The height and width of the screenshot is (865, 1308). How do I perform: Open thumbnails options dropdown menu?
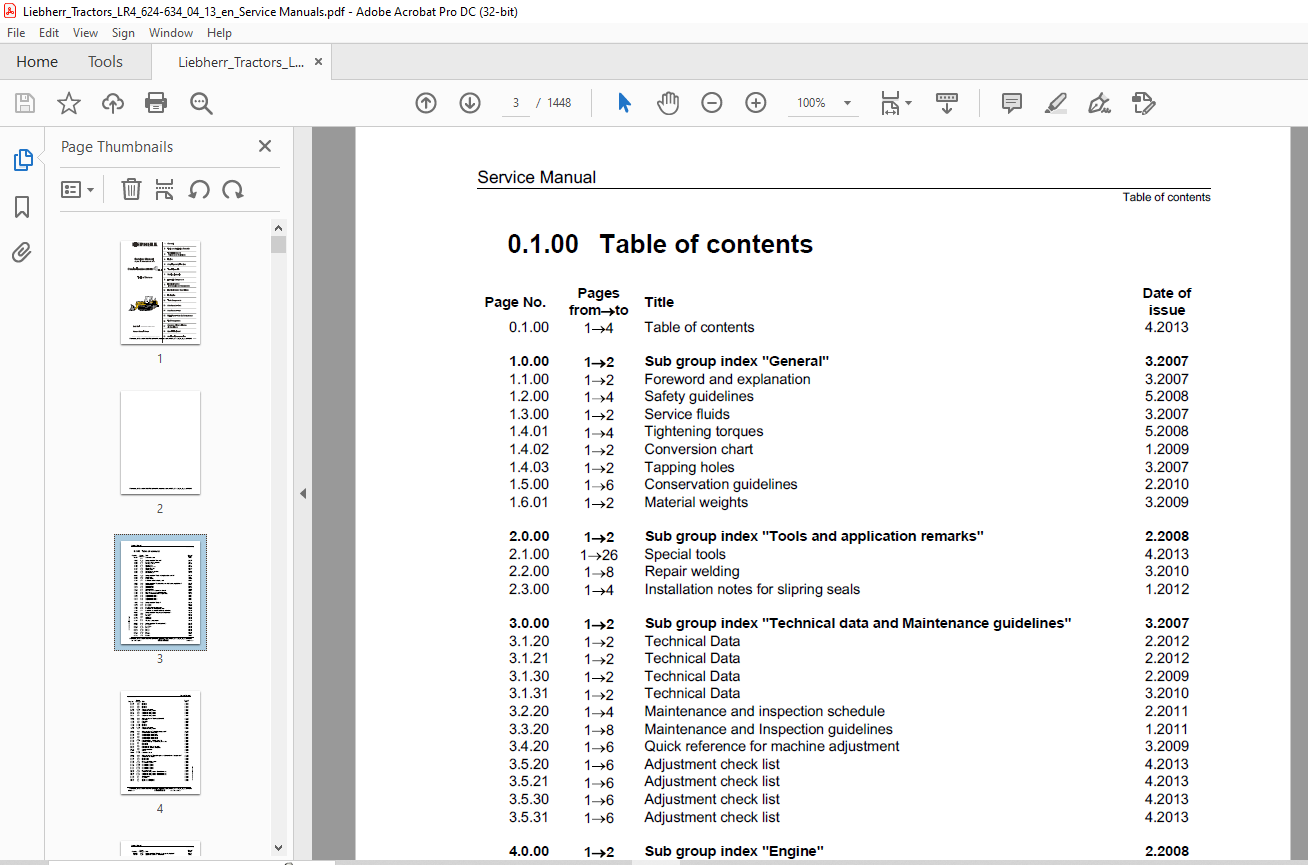tap(77, 189)
